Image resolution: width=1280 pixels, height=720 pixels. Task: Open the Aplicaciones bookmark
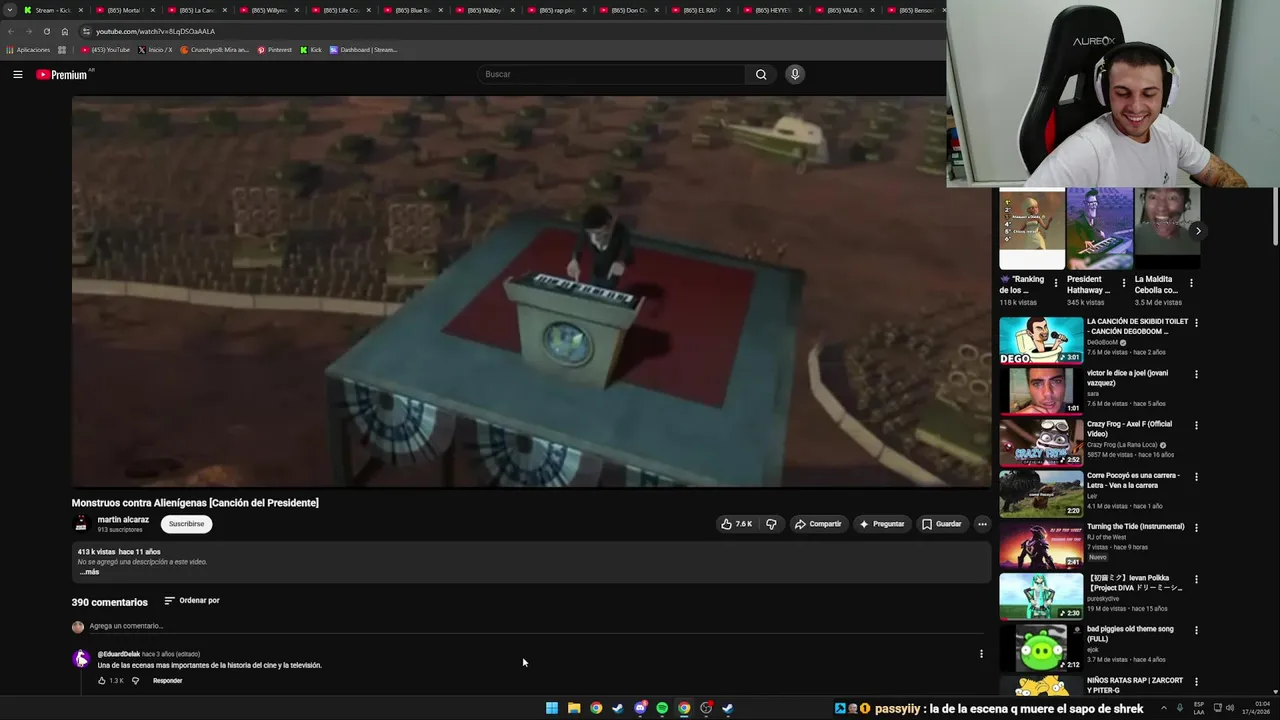[x=28, y=50]
